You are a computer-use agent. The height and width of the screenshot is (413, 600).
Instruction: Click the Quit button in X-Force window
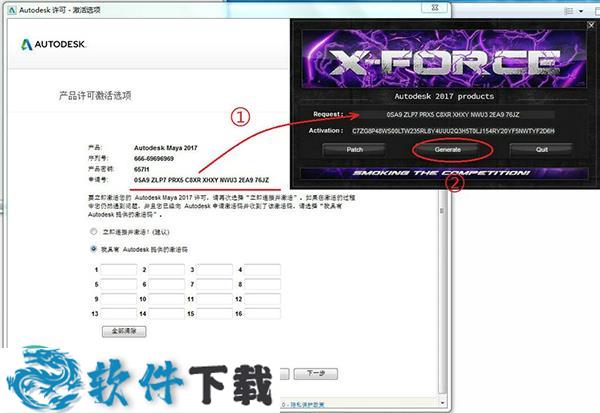pos(541,149)
